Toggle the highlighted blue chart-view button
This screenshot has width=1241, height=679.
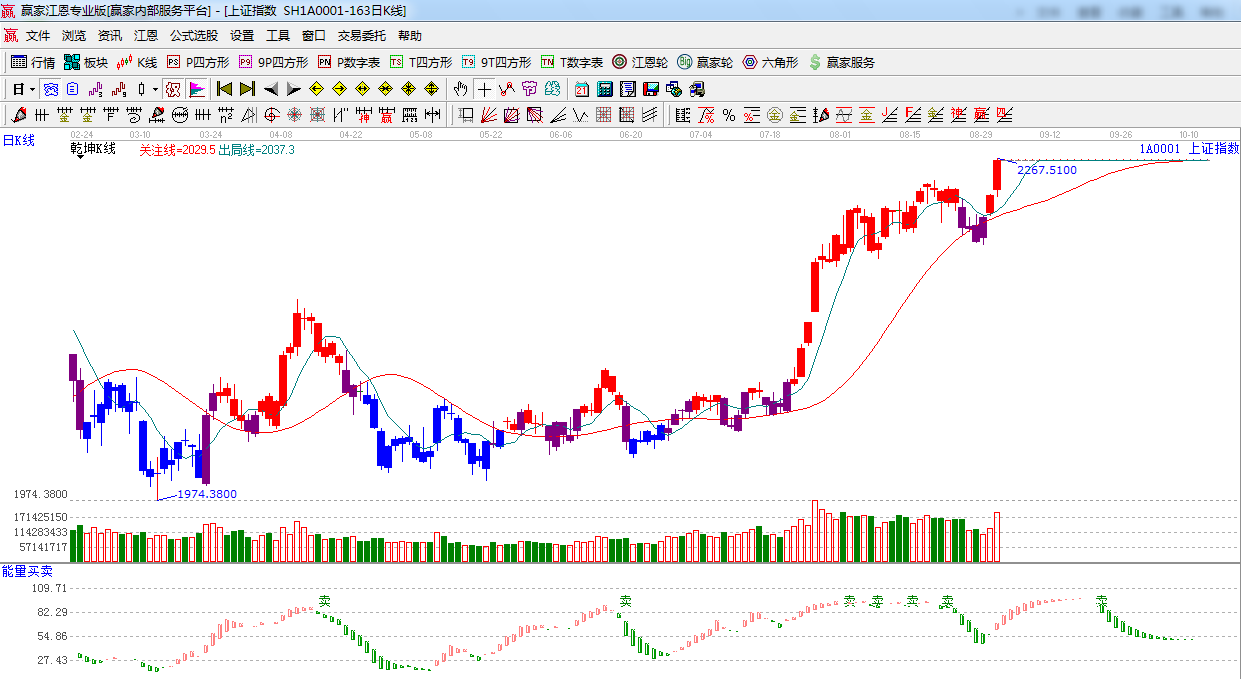(x=50, y=89)
